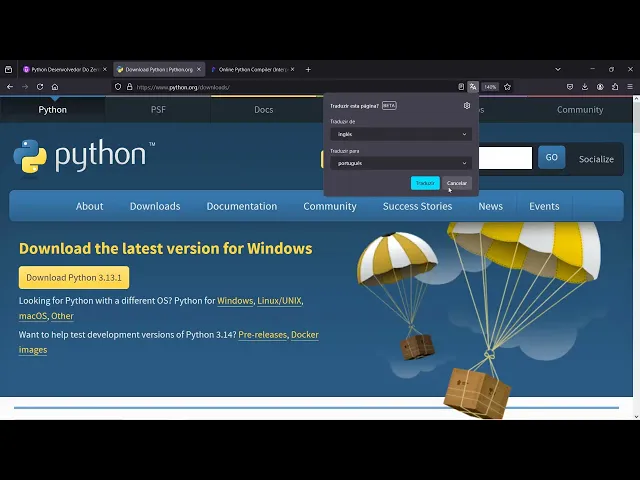Close the Online Python Compiler tab
This screenshot has height=480, width=640.
293,69
